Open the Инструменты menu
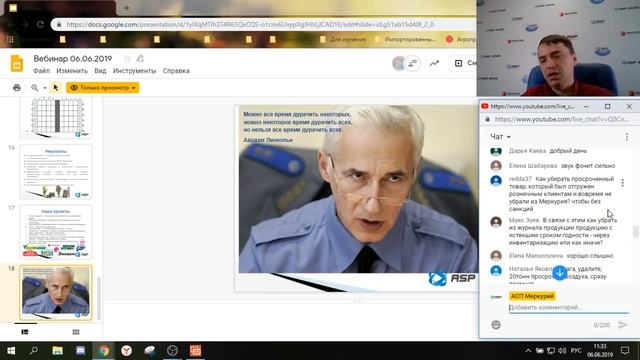 click(x=134, y=71)
